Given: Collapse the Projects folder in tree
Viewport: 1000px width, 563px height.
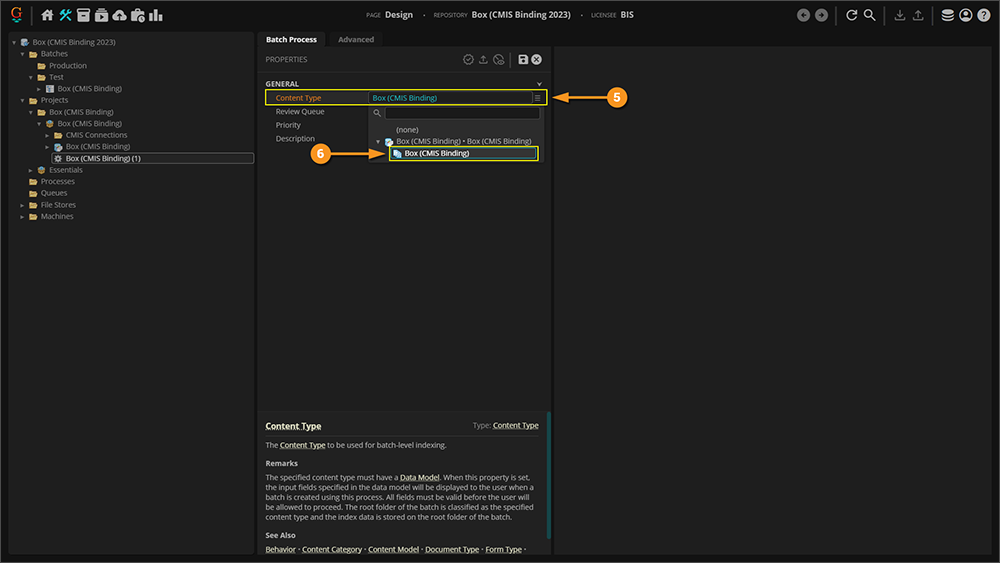Looking at the screenshot, I should point(23,100).
